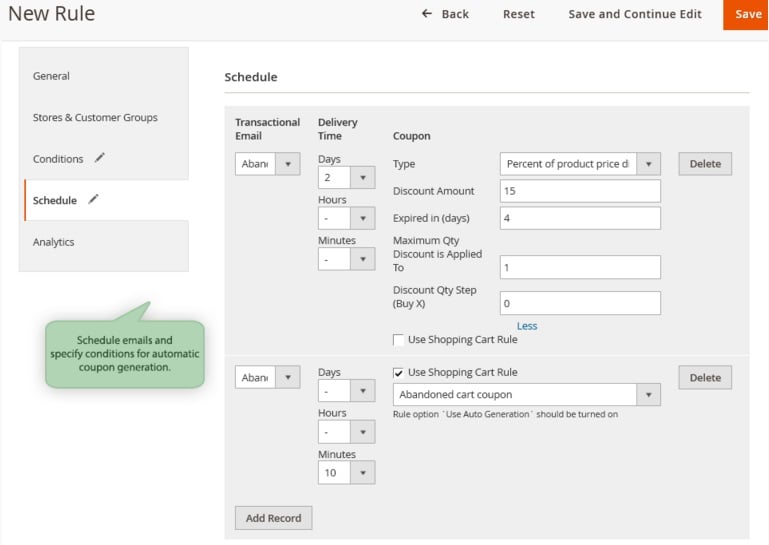Click the Add Record button
Screen dimensions: 769x545
[273, 518]
